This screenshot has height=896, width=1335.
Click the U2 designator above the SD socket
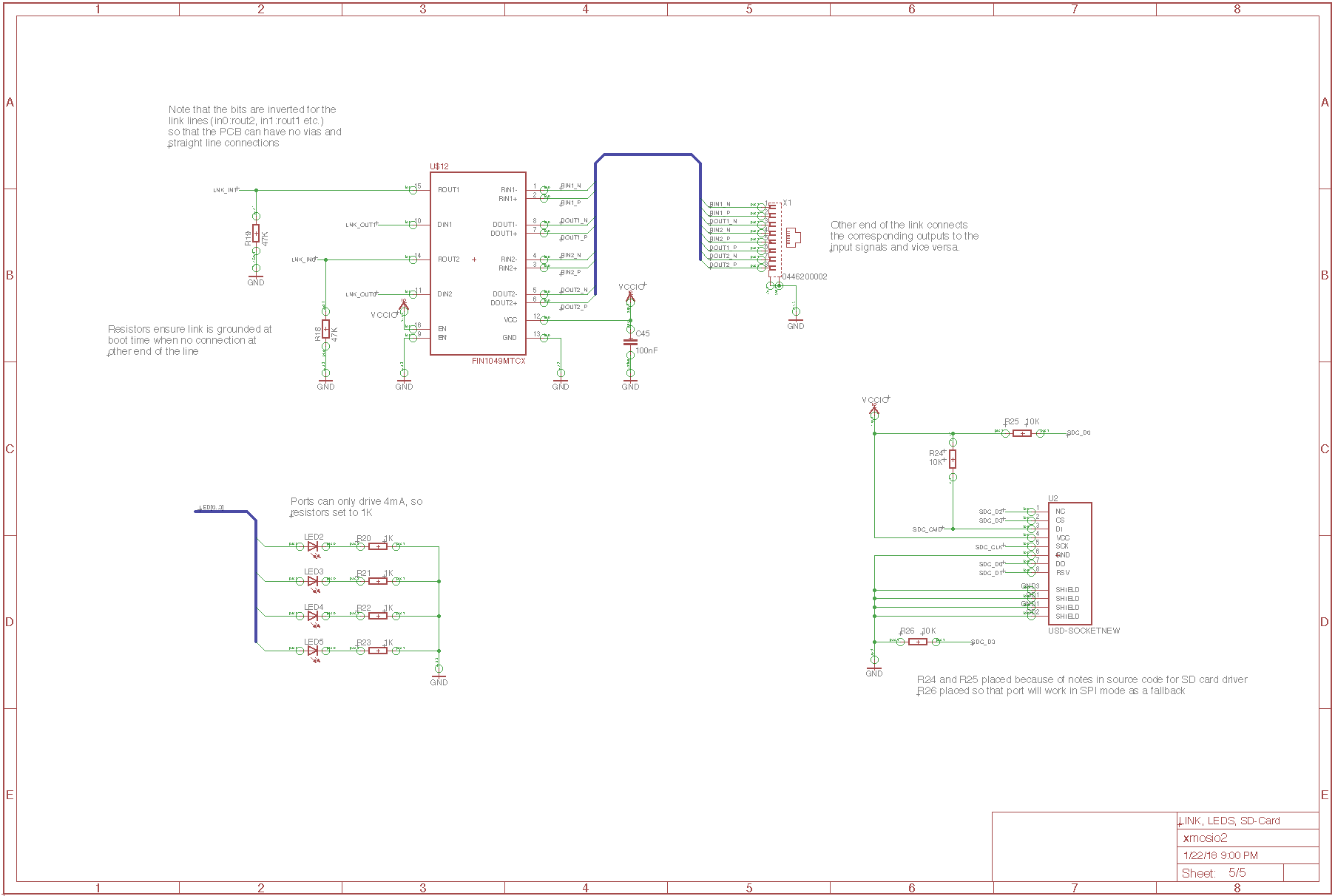[x=1053, y=498]
